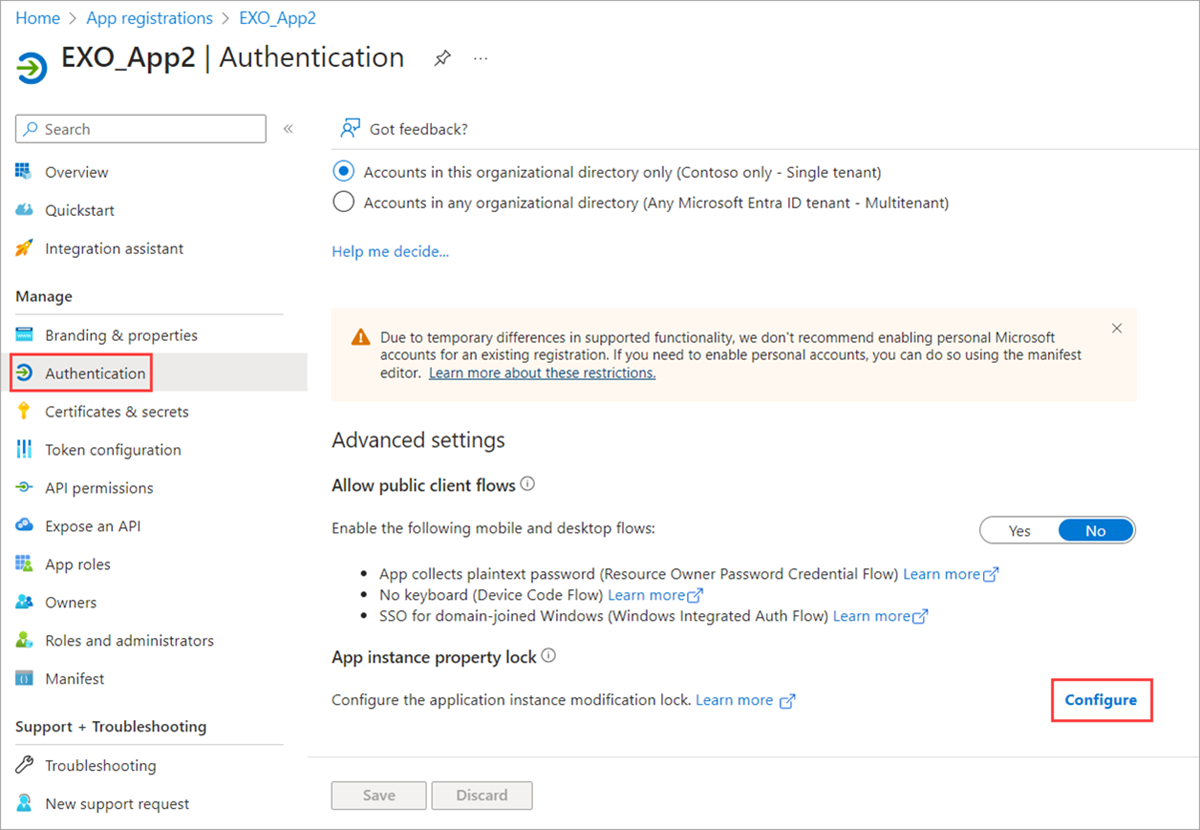The image size is (1200, 830).
Task: Click the Token configuration icon
Action: click(25, 450)
